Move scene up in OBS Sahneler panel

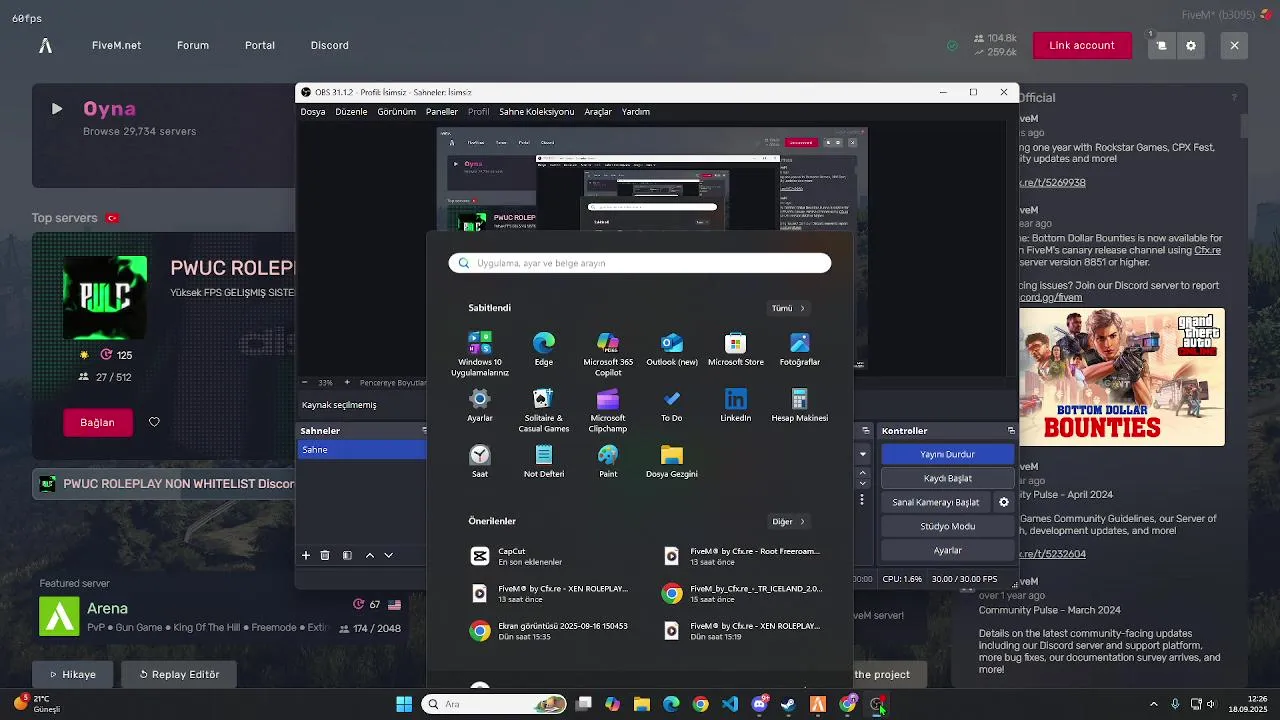(370, 555)
